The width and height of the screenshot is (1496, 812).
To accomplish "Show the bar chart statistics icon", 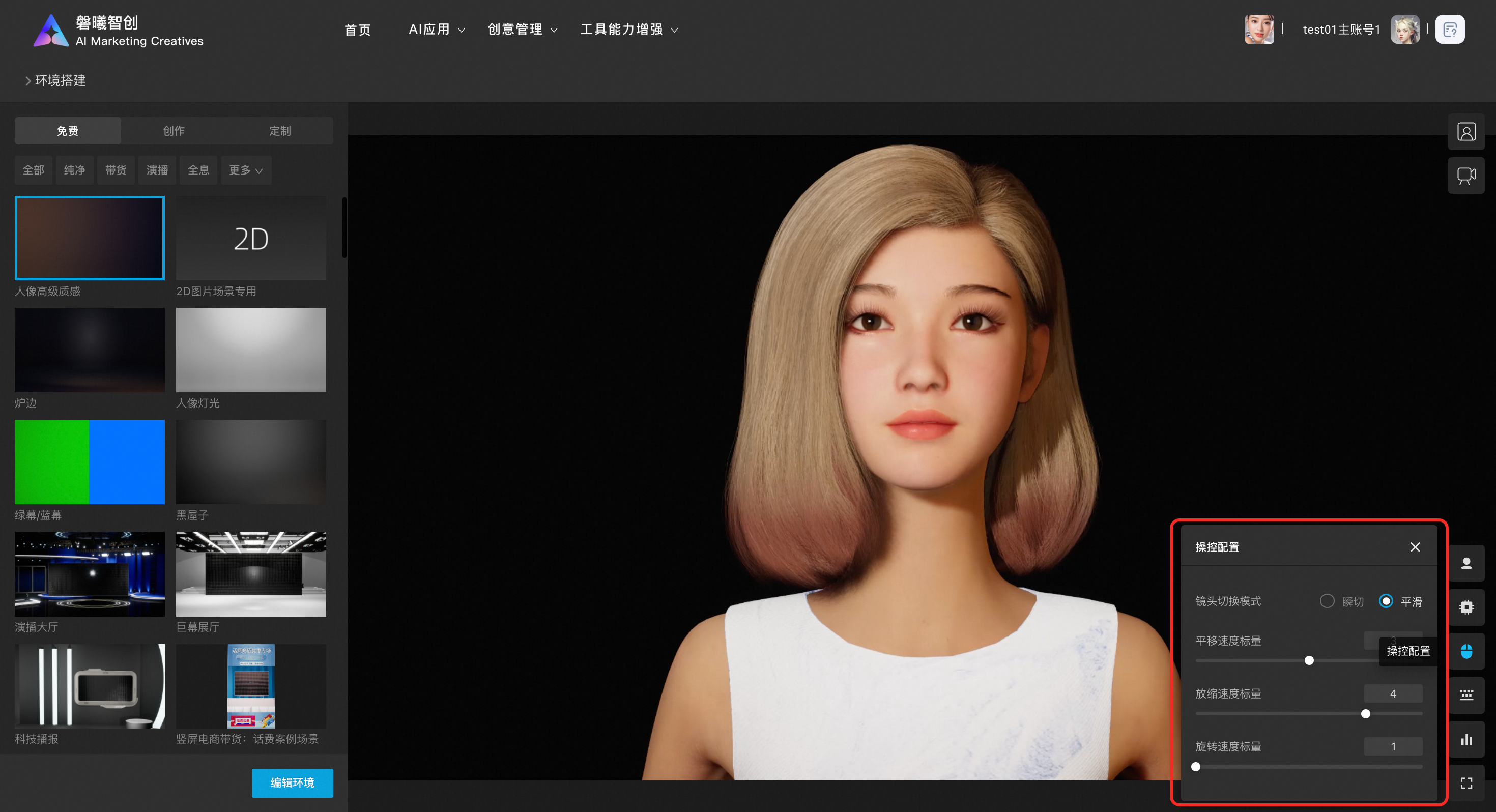I will point(1466,739).
